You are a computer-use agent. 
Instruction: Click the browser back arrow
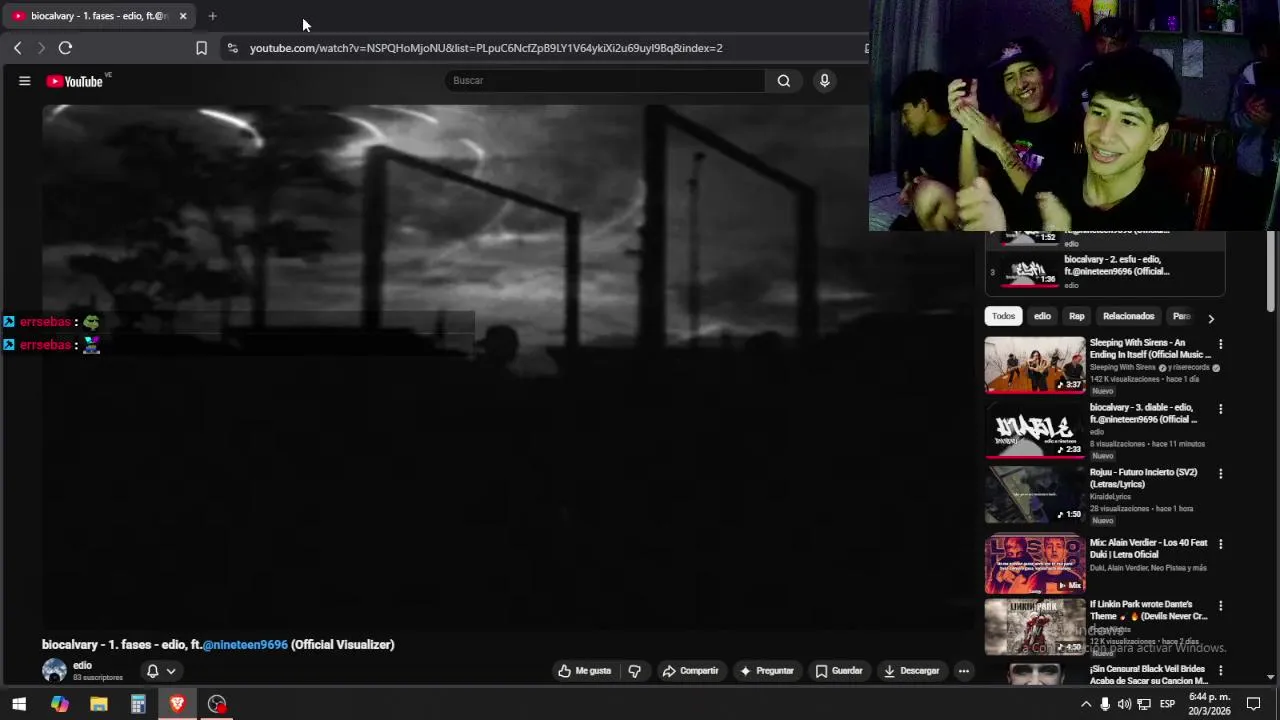tap(17, 48)
